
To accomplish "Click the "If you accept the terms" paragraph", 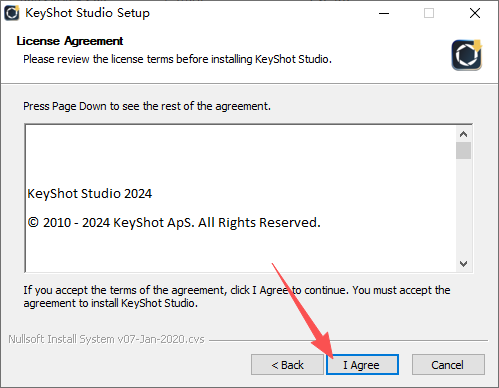I will [x=237, y=296].
